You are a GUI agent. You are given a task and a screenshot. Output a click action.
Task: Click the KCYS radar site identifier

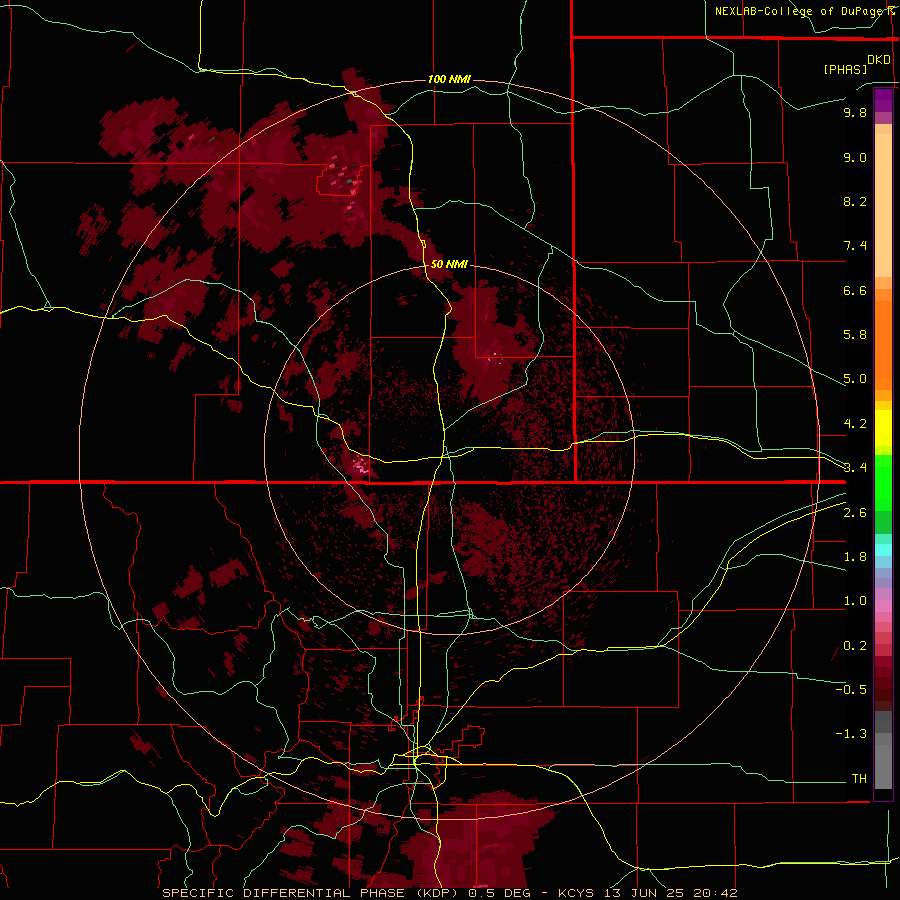tap(577, 893)
